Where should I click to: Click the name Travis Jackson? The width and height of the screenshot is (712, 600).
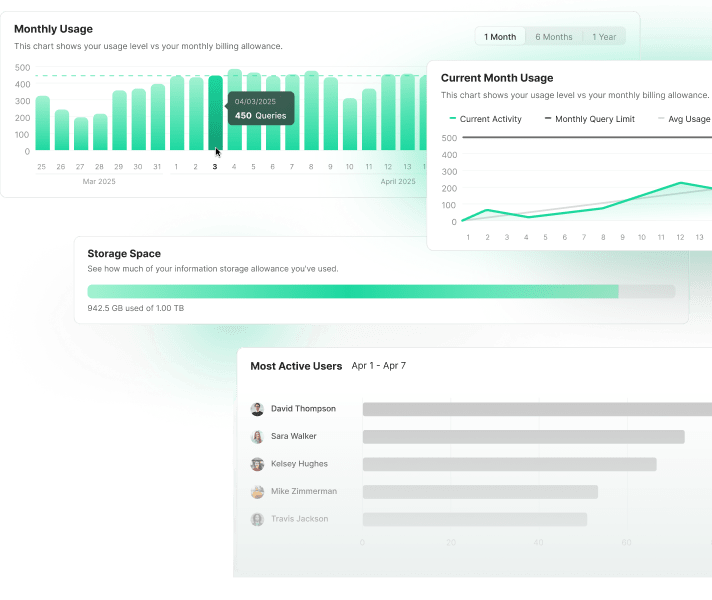tap(299, 519)
